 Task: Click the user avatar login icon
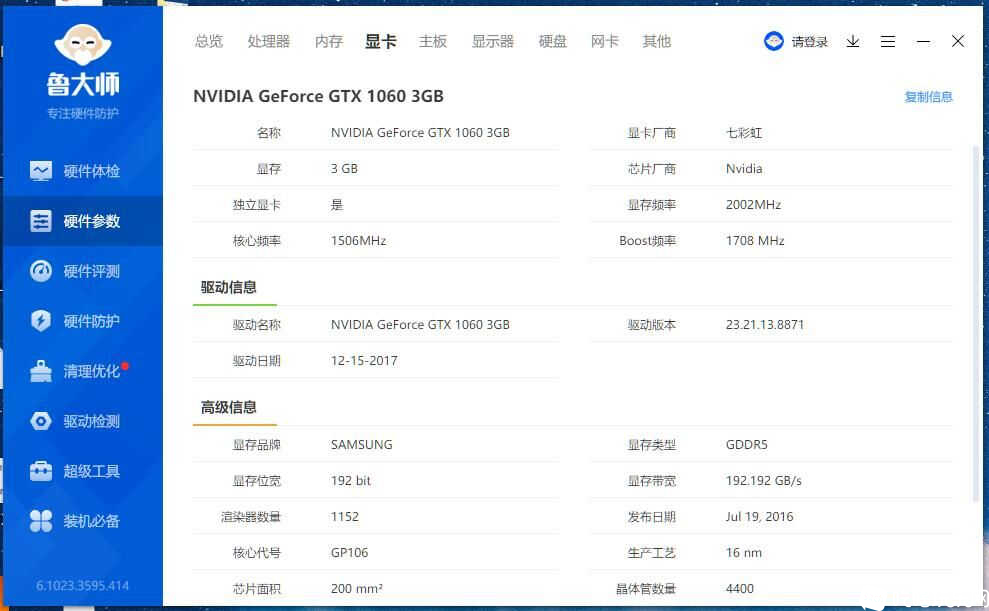tap(773, 42)
